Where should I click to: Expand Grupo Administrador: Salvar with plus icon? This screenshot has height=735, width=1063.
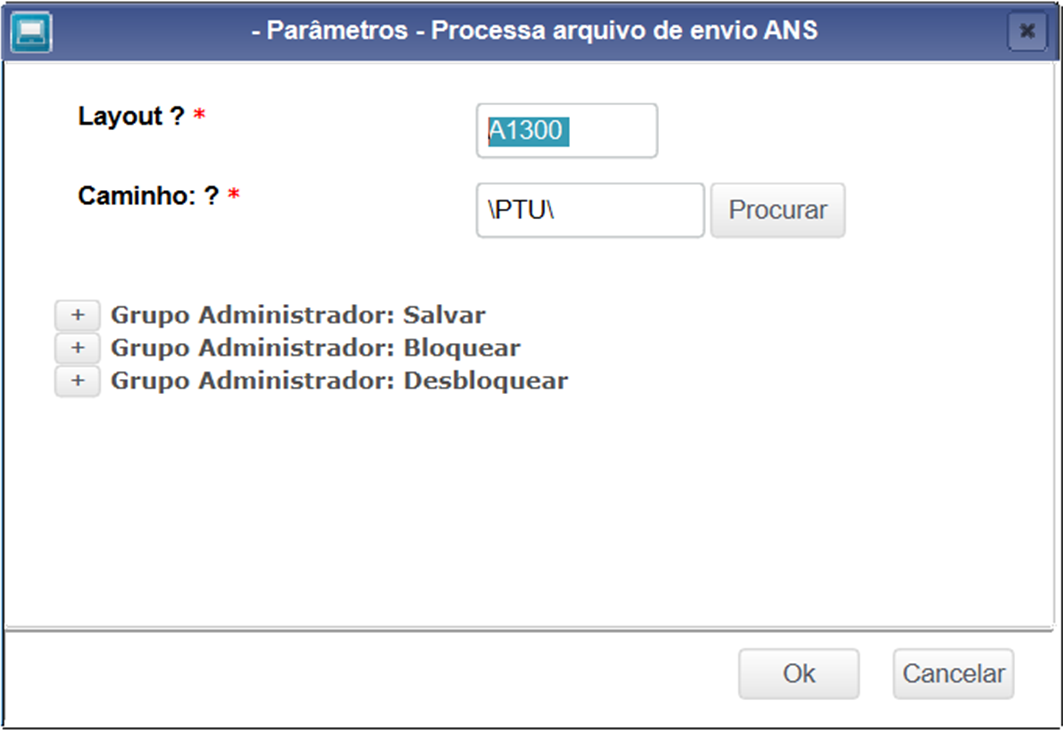77,315
